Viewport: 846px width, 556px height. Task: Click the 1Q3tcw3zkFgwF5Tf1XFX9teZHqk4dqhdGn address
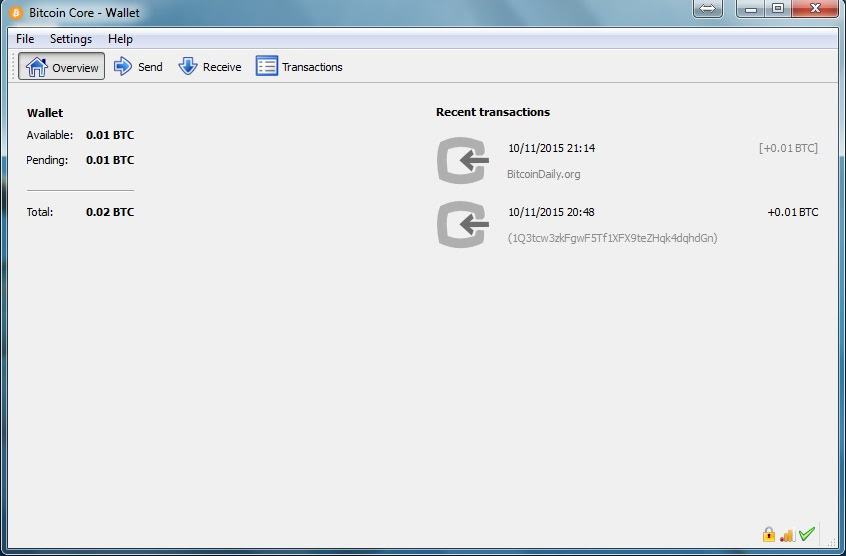coord(612,238)
